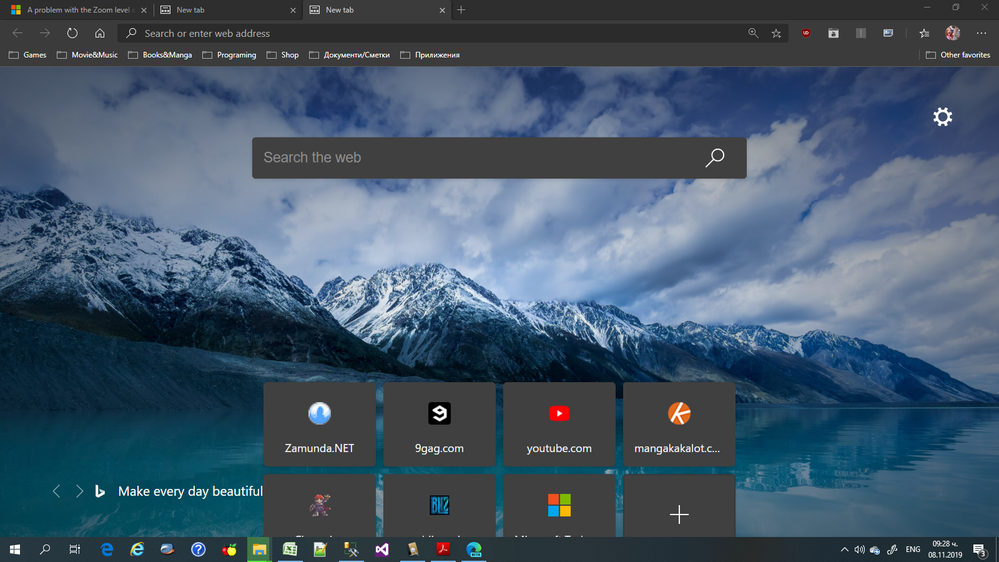
Task: Expand the Books&Manga favorites folder
Action: [x=160, y=55]
